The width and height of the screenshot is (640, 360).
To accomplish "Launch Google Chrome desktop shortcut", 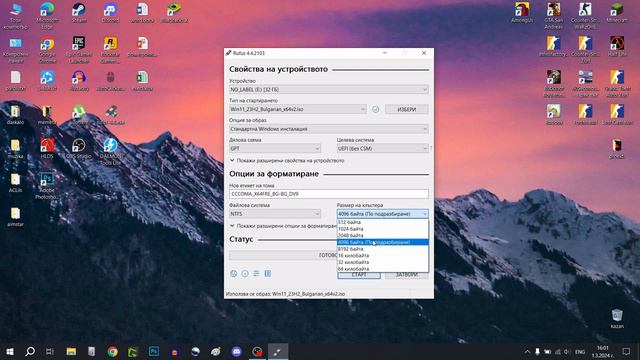I will click(47, 50).
